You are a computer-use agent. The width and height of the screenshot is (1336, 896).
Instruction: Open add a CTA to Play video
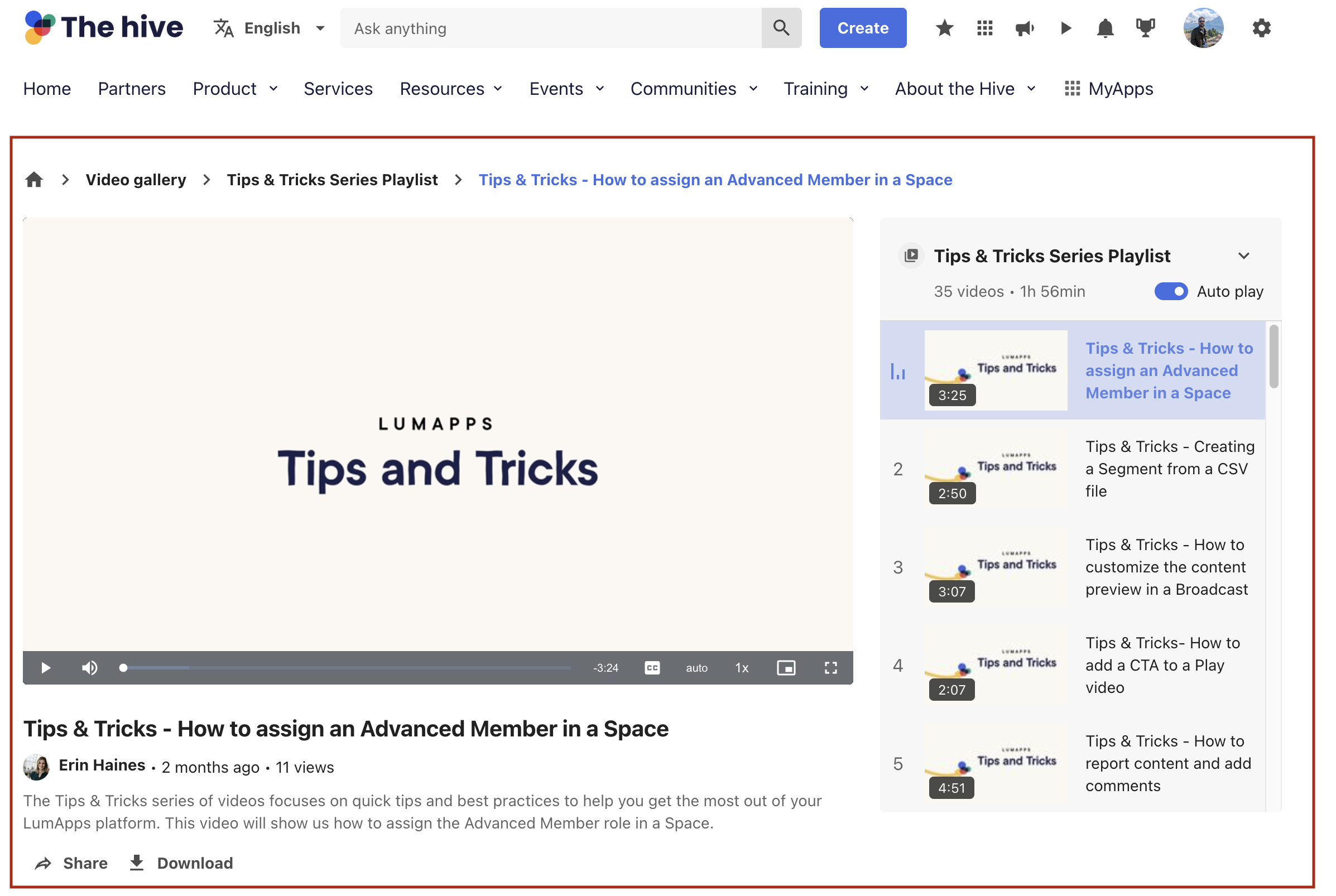pyautogui.click(x=1162, y=665)
